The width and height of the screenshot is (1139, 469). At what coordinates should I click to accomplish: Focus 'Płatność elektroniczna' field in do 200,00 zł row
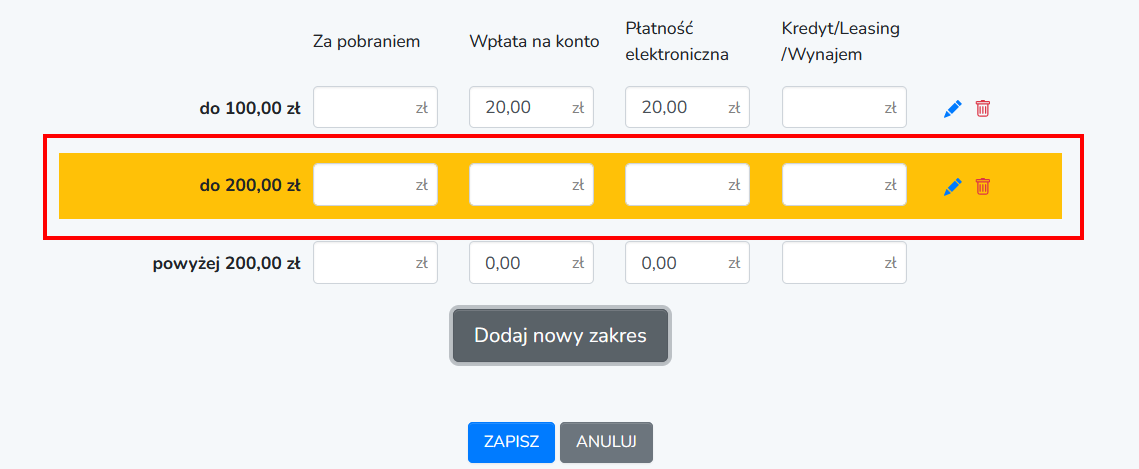pyautogui.click(x=687, y=184)
